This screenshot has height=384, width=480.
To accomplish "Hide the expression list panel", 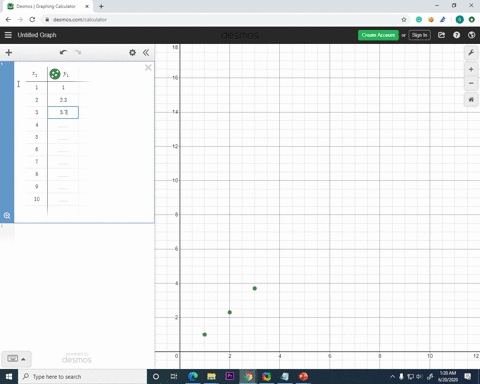I will (x=146, y=53).
